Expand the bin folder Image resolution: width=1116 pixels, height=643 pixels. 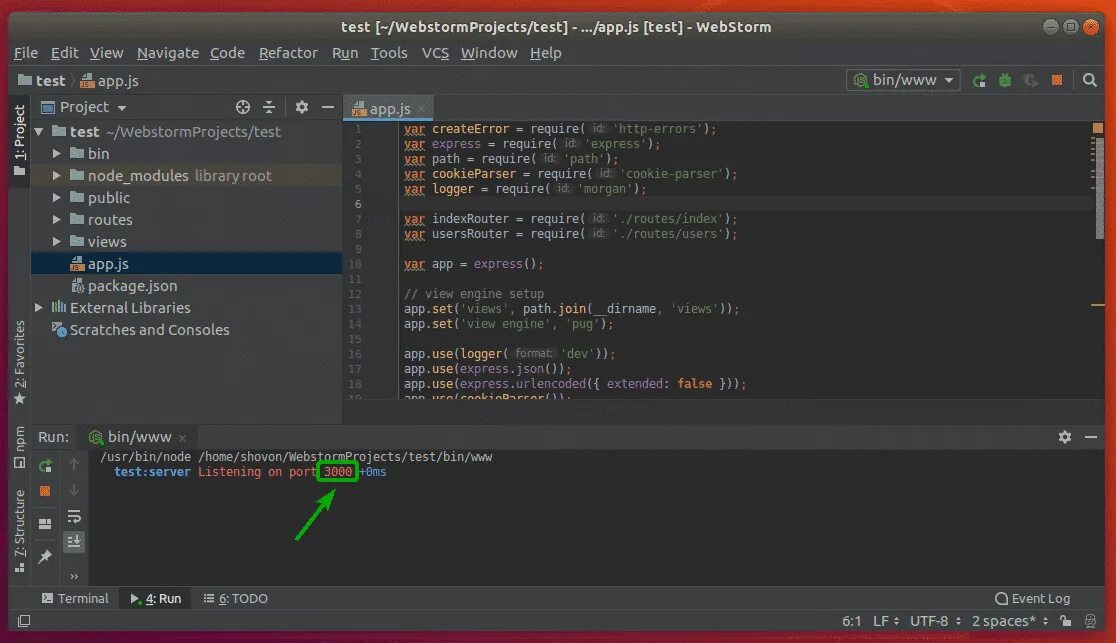click(57, 154)
